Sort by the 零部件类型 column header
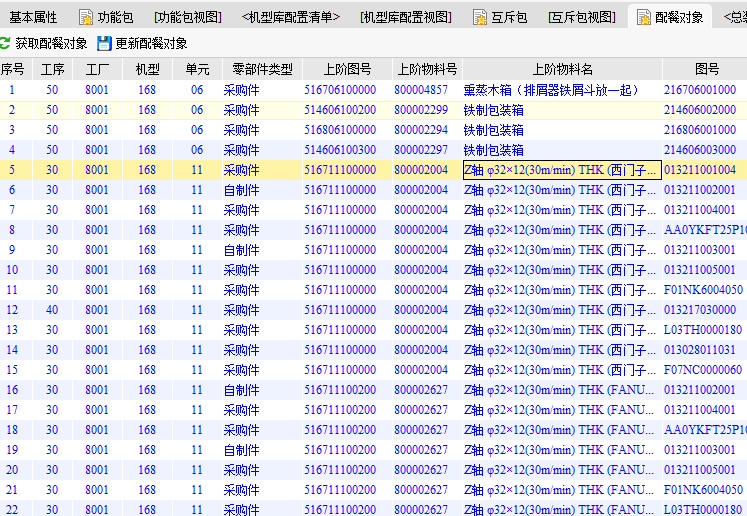This screenshot has height=516, width=747. pos(262,69)
